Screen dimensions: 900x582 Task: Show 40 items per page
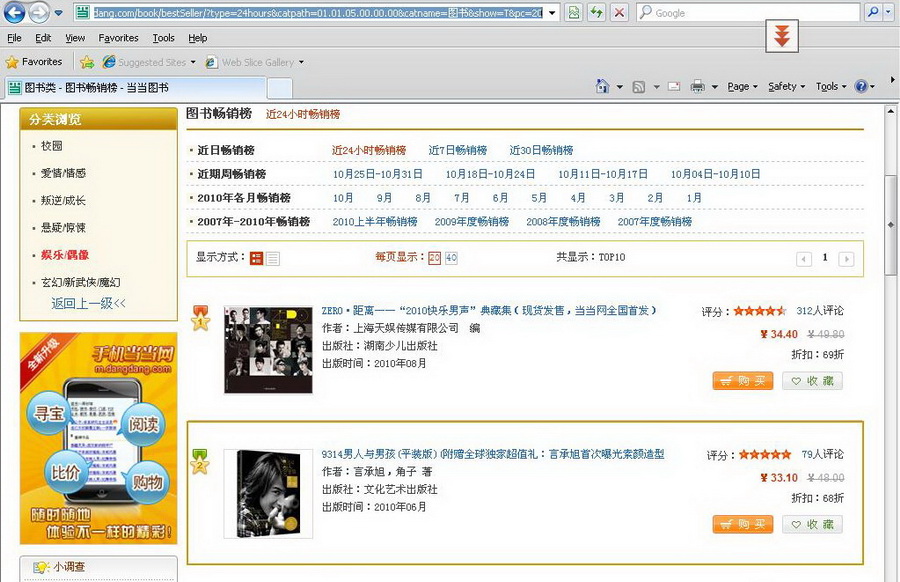451,258
